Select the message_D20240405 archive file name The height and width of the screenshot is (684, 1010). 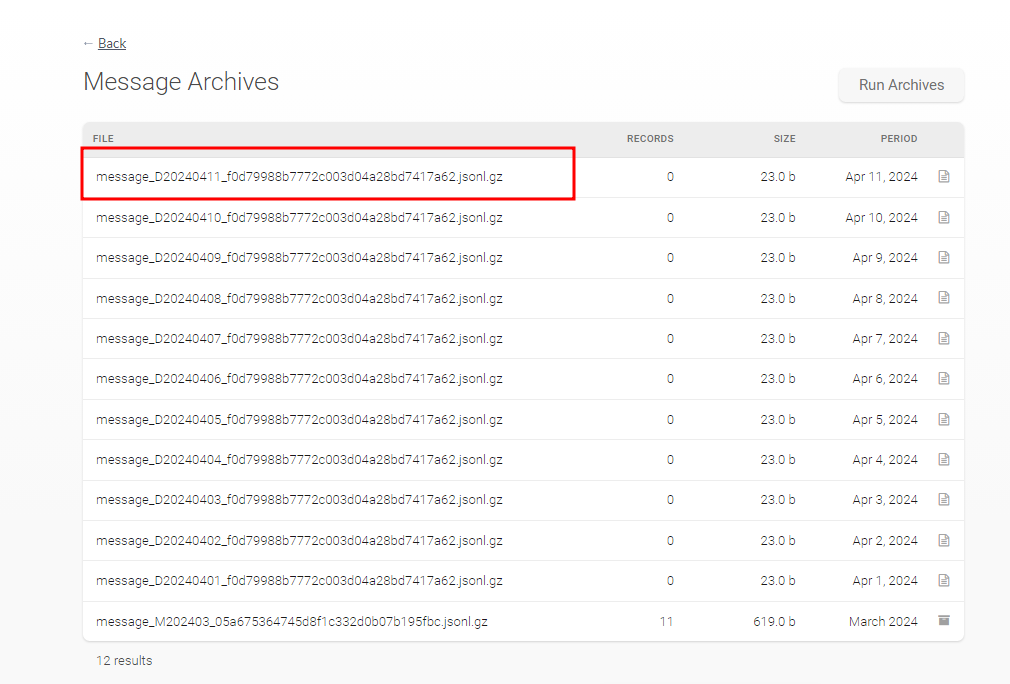[299, 420]
